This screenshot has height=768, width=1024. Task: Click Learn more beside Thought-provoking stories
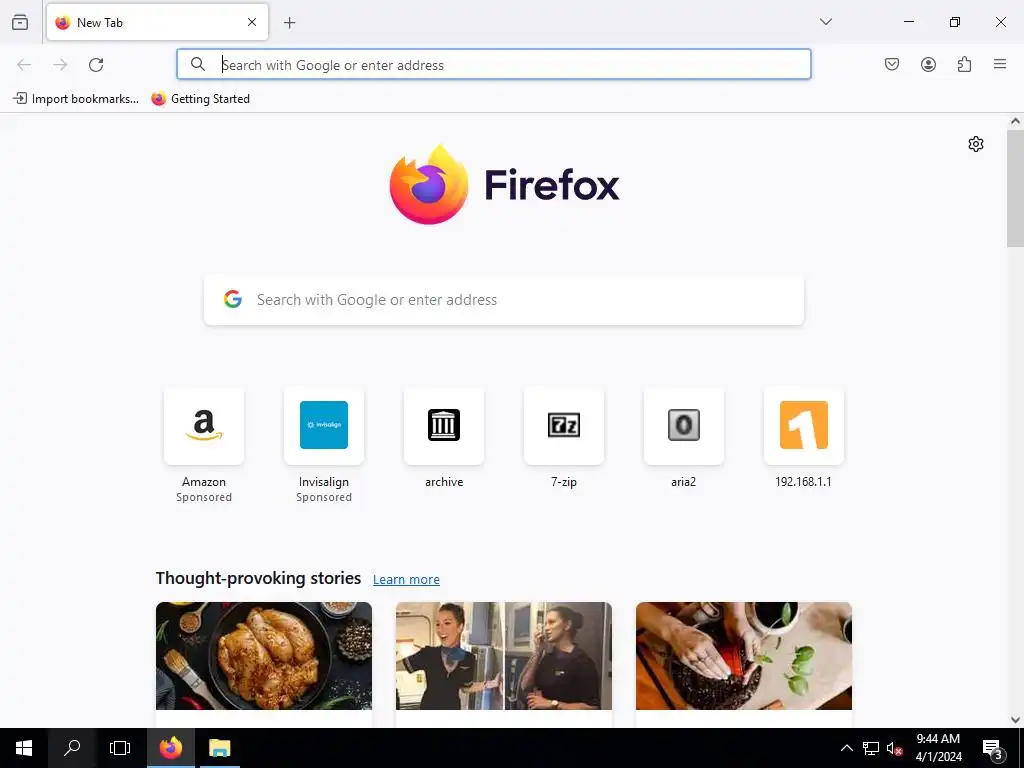click(406, 579)
